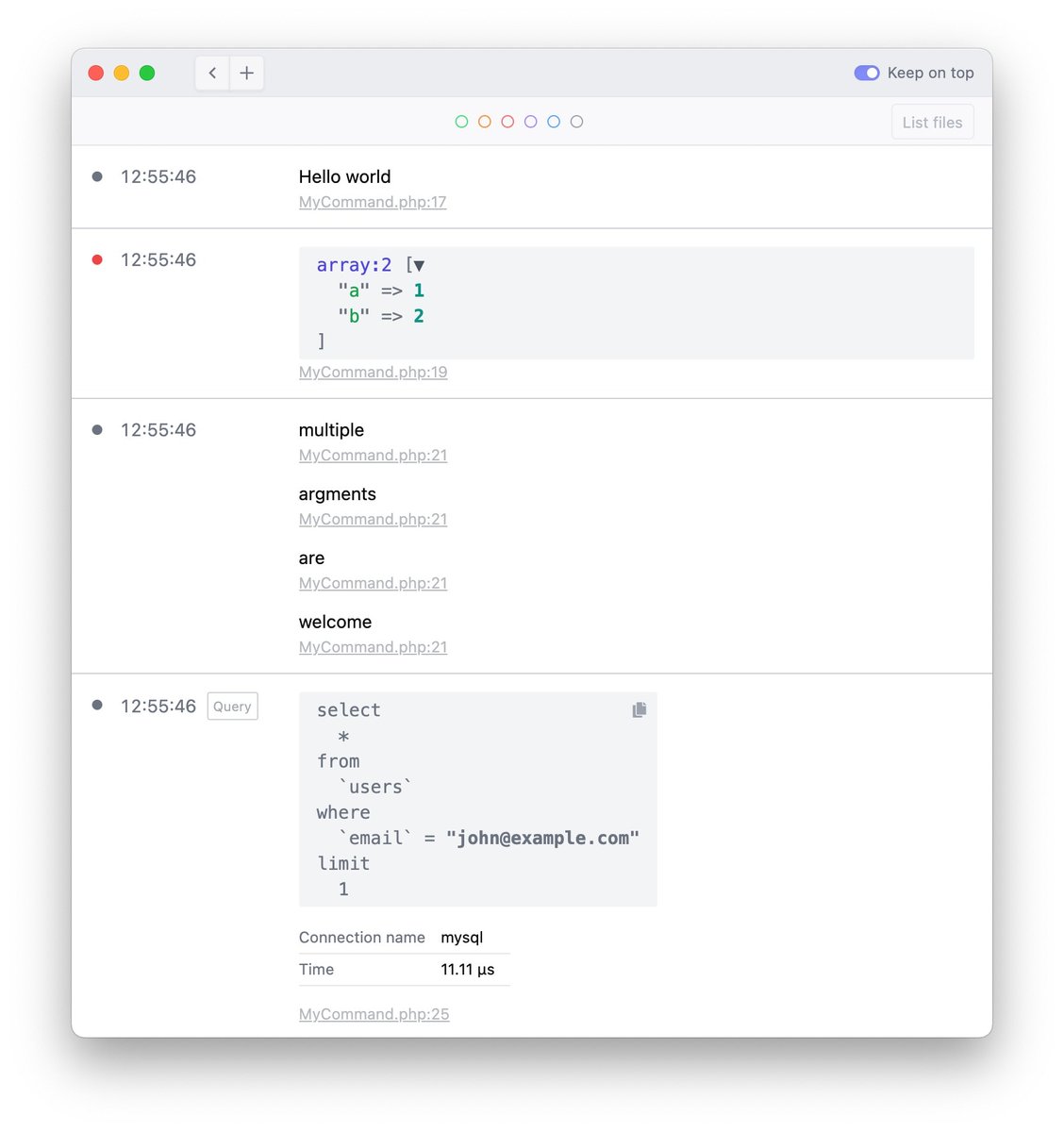Click the Connection name label
Image resolution: width=1064 pixels, height=1132 pixels.
[362, 938]
